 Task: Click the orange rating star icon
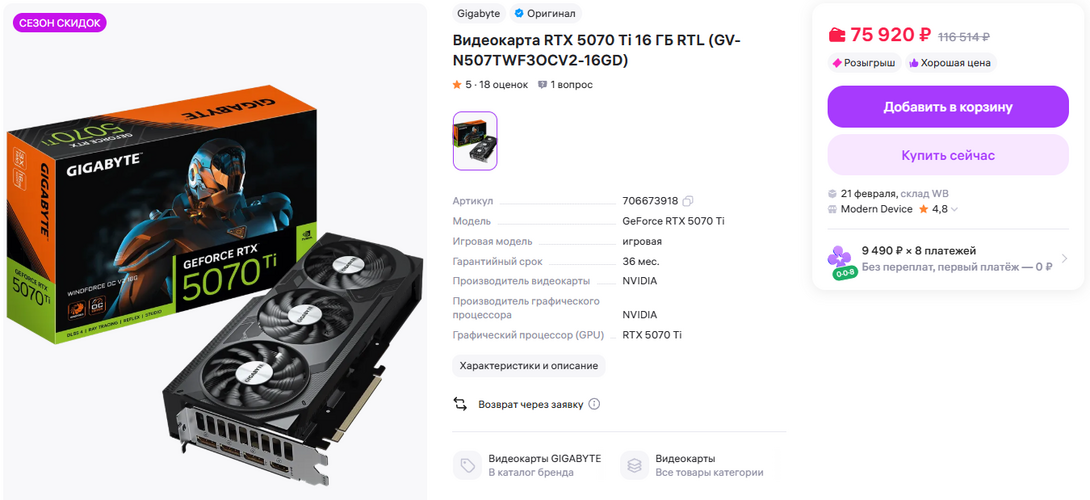point(457,85)
